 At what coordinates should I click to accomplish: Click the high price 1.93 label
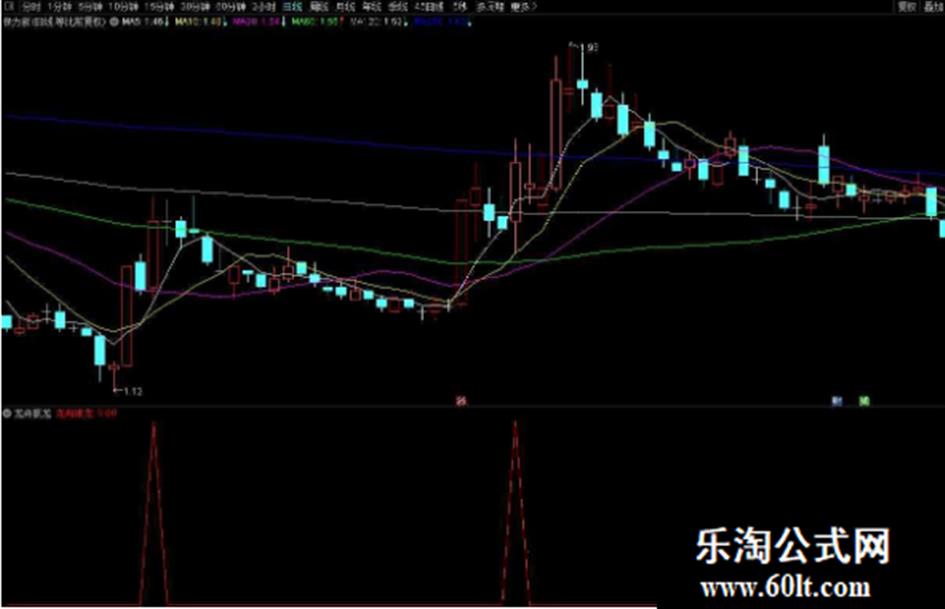pyautogui.click(x=591, y=48)
